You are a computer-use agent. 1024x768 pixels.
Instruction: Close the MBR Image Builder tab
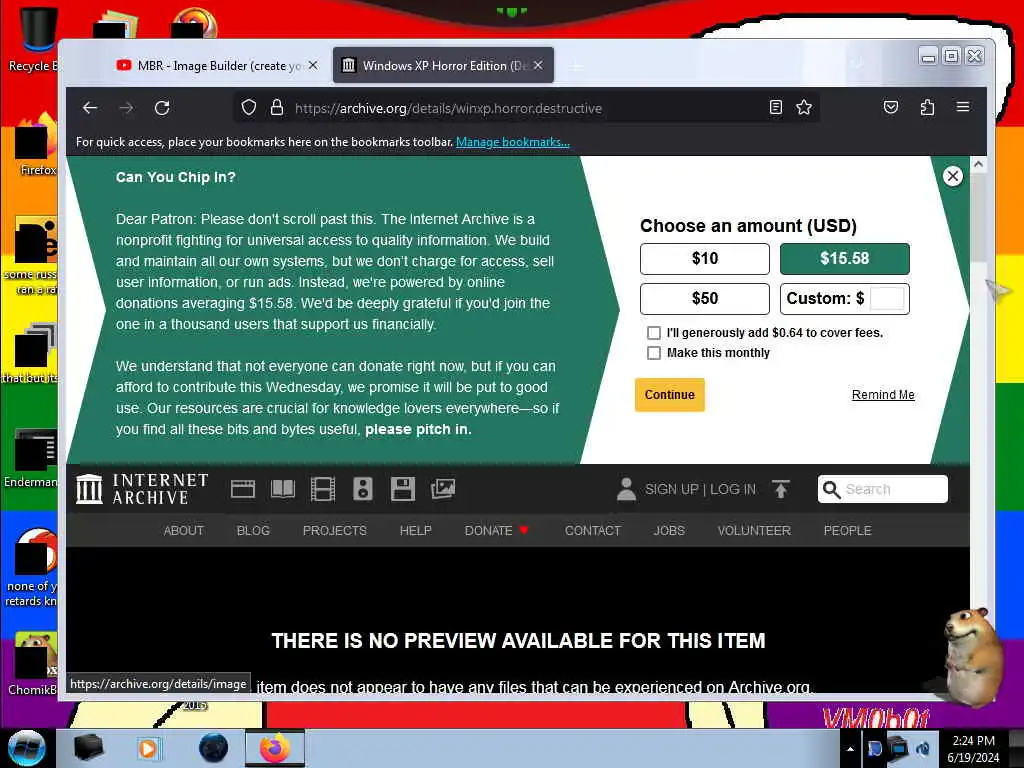coord(313,65)
